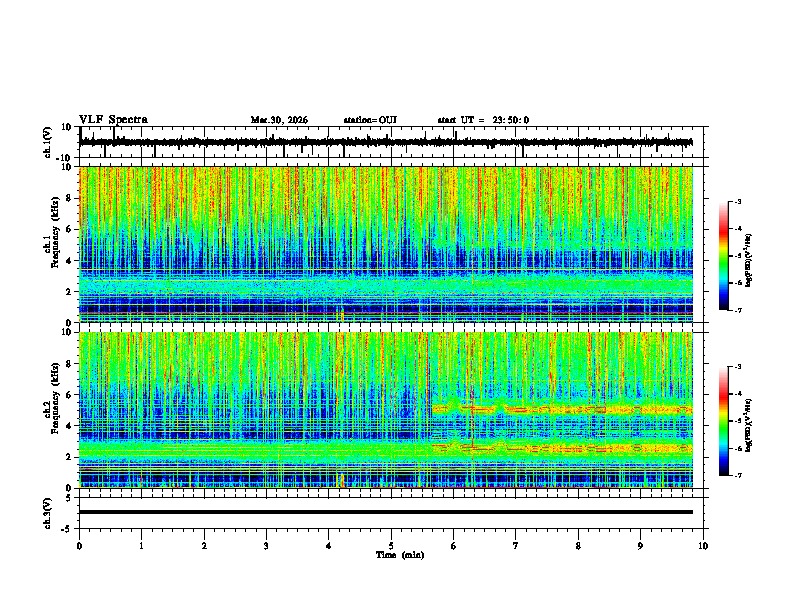The image size is (792, 612).
Task: Select the "Time (min)" axis label
Action: click(400, 555)
